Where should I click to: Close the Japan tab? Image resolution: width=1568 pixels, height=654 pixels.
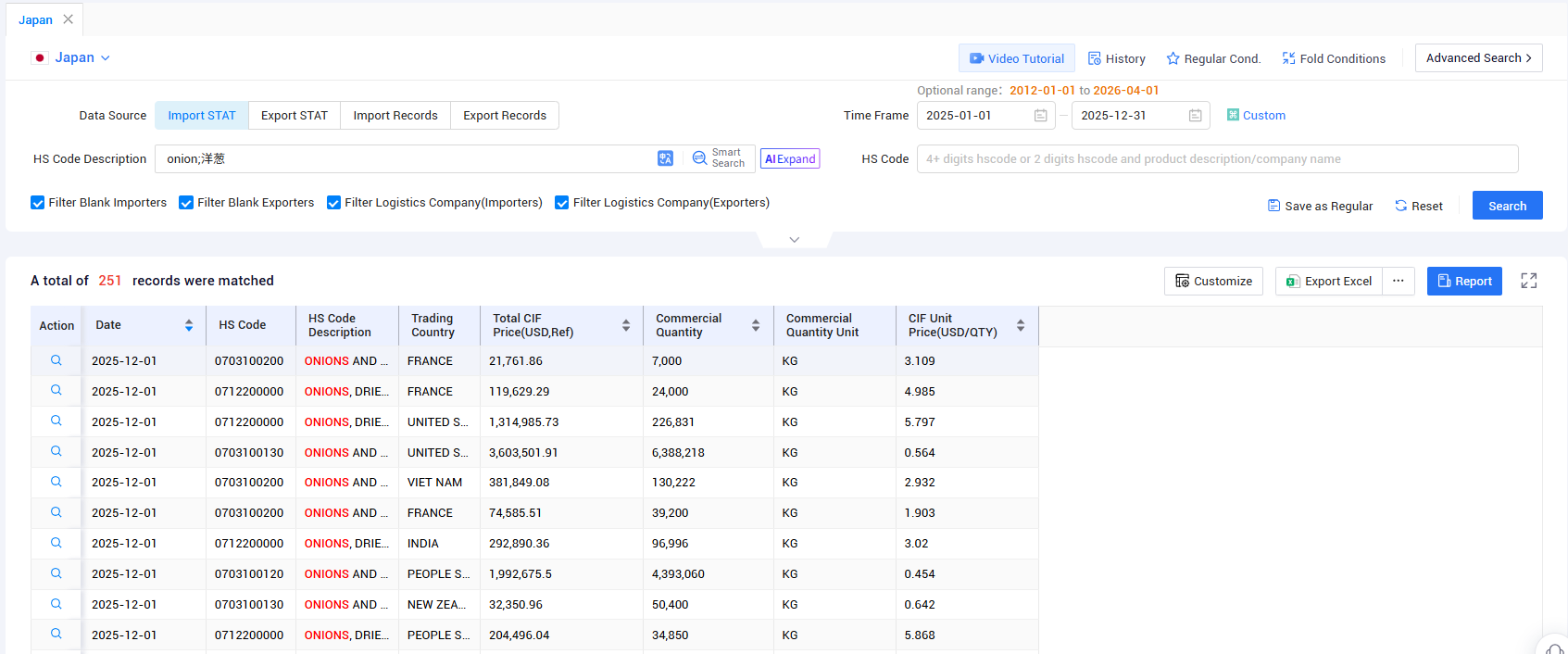click(x=68, y=19)
